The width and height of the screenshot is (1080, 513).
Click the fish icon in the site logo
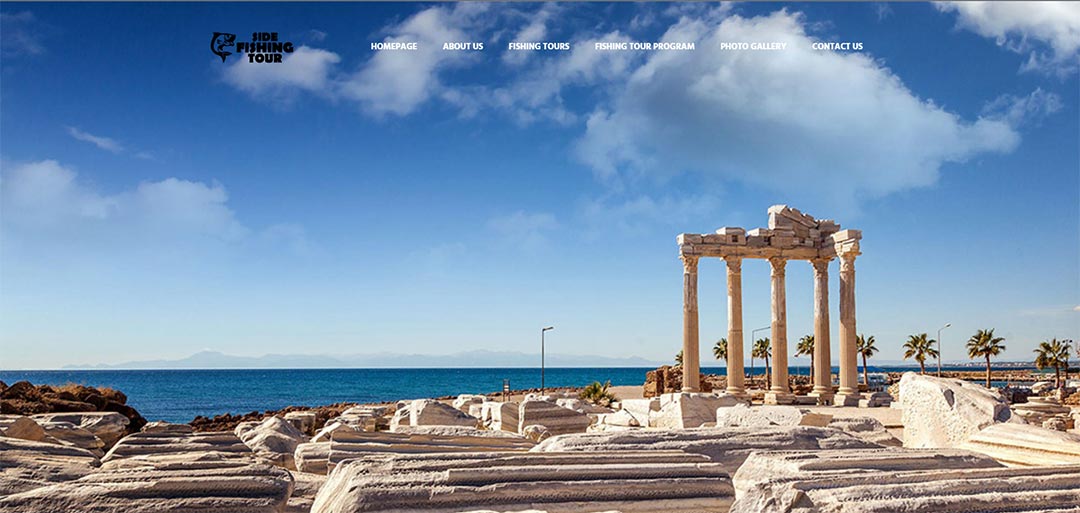[x=222, y=46]
